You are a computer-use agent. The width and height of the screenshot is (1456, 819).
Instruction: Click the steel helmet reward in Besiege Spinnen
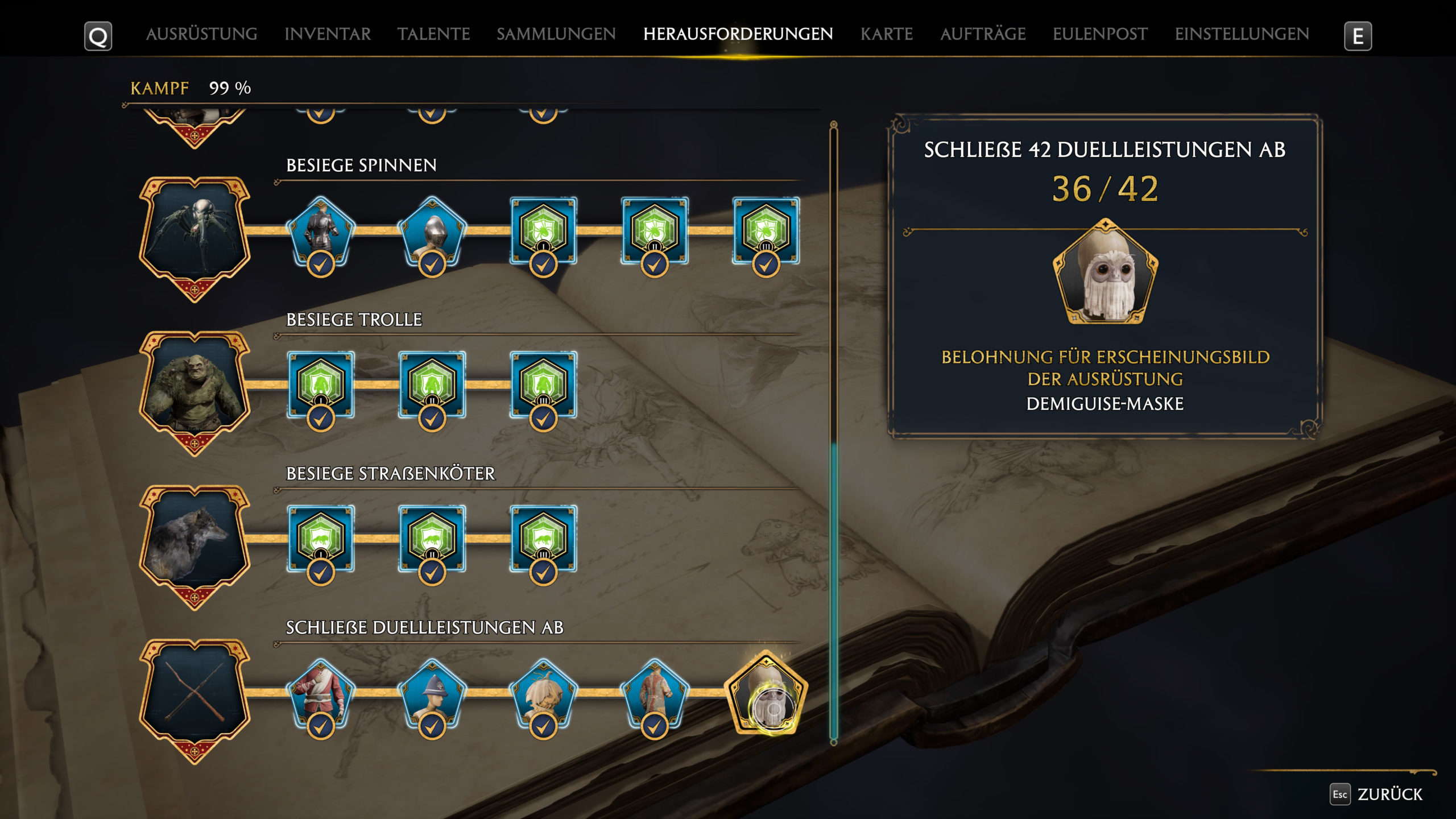point(432,234)
